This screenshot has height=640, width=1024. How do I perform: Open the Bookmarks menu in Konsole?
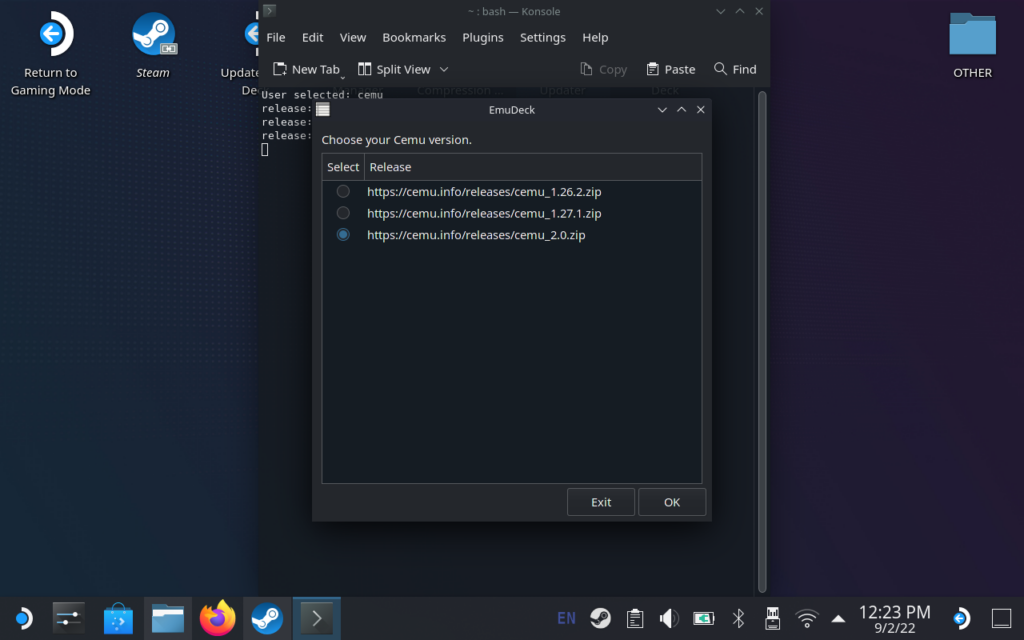414,37
